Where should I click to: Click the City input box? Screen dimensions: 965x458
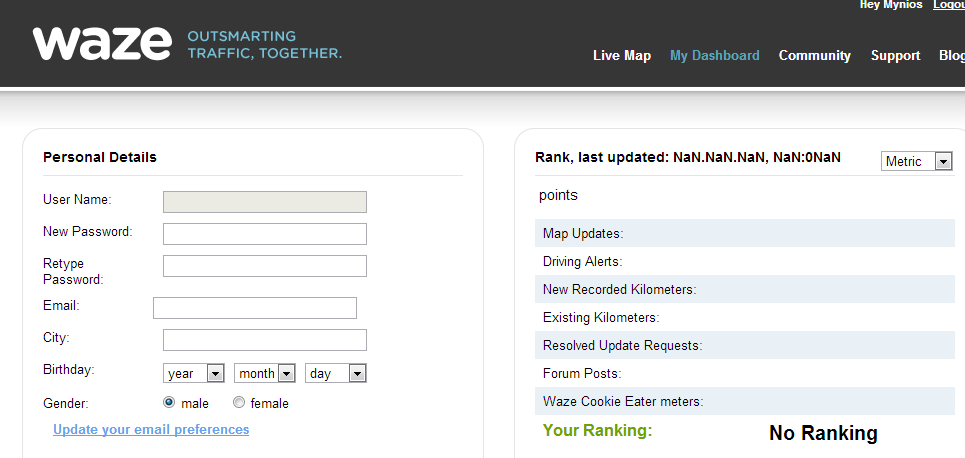(265, 340)
